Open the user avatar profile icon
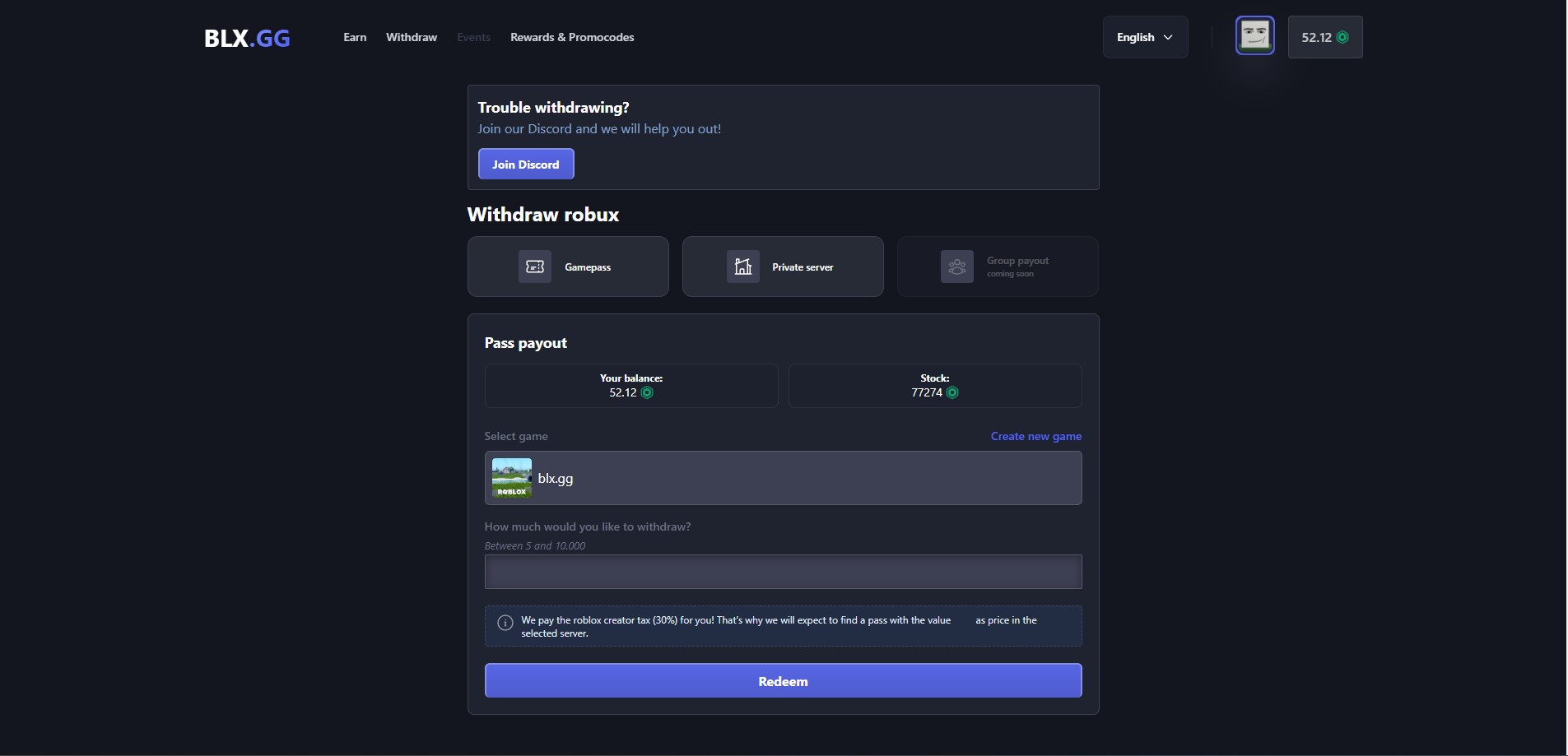Image resolution: width=1568 pixels, height=756 pixels. 1254,36
